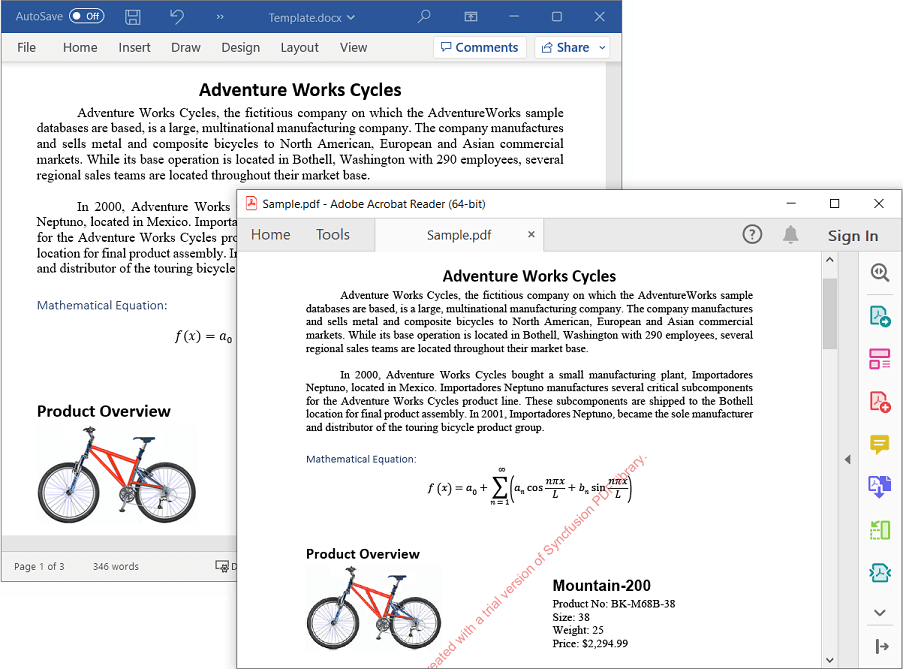
Task: Expand more Quick Access commands chevron
Action: click(x=220, y=17)
